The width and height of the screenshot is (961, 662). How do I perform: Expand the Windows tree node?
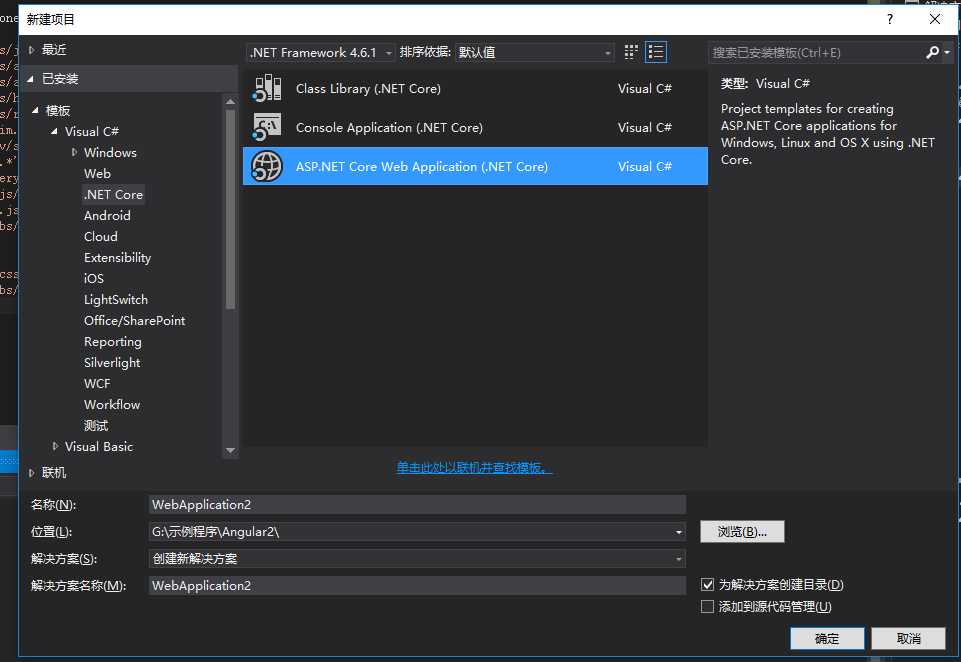(74, 152)
